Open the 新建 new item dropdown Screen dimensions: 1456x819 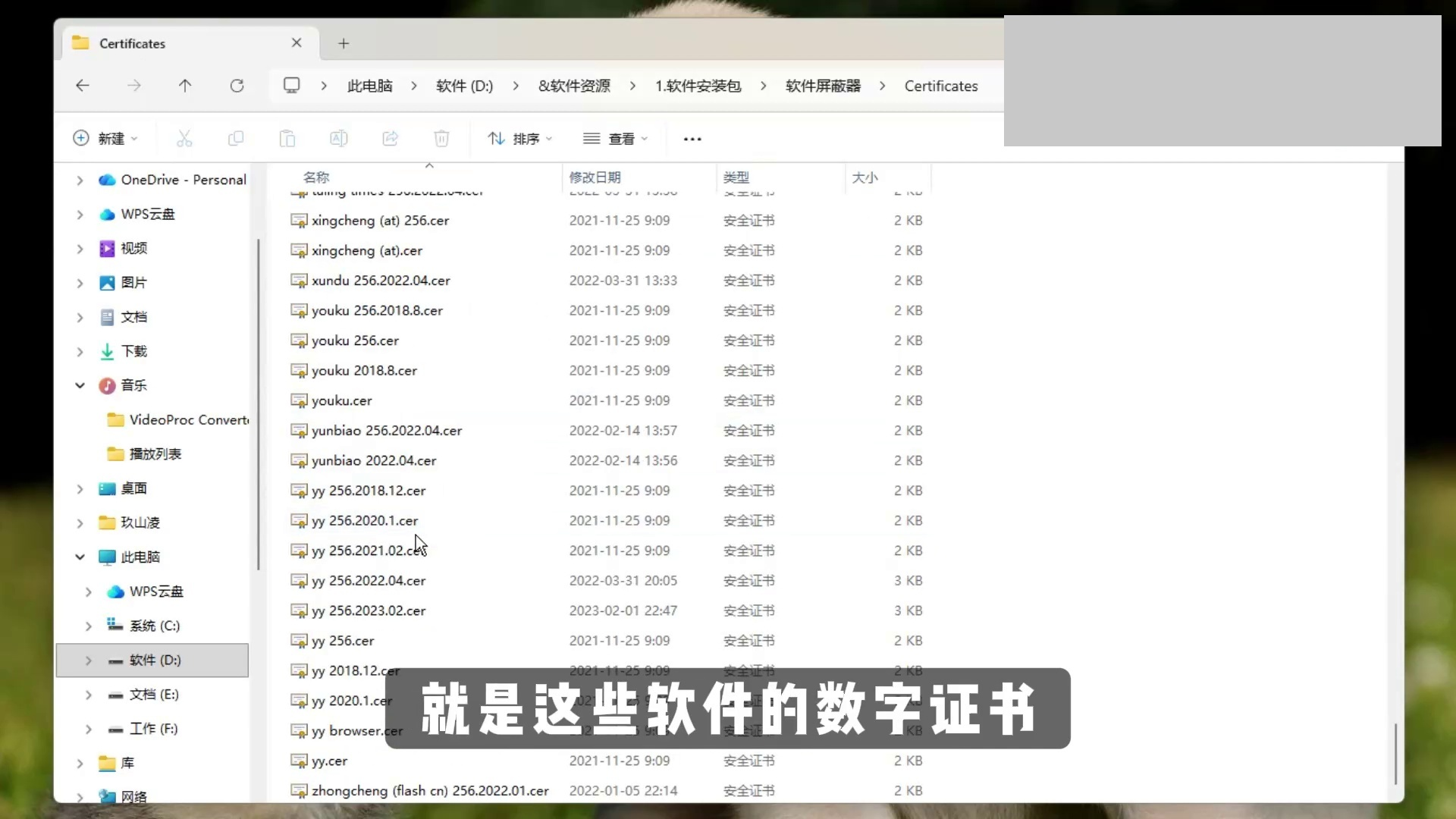pyautogui.click(x=105, y=139)
